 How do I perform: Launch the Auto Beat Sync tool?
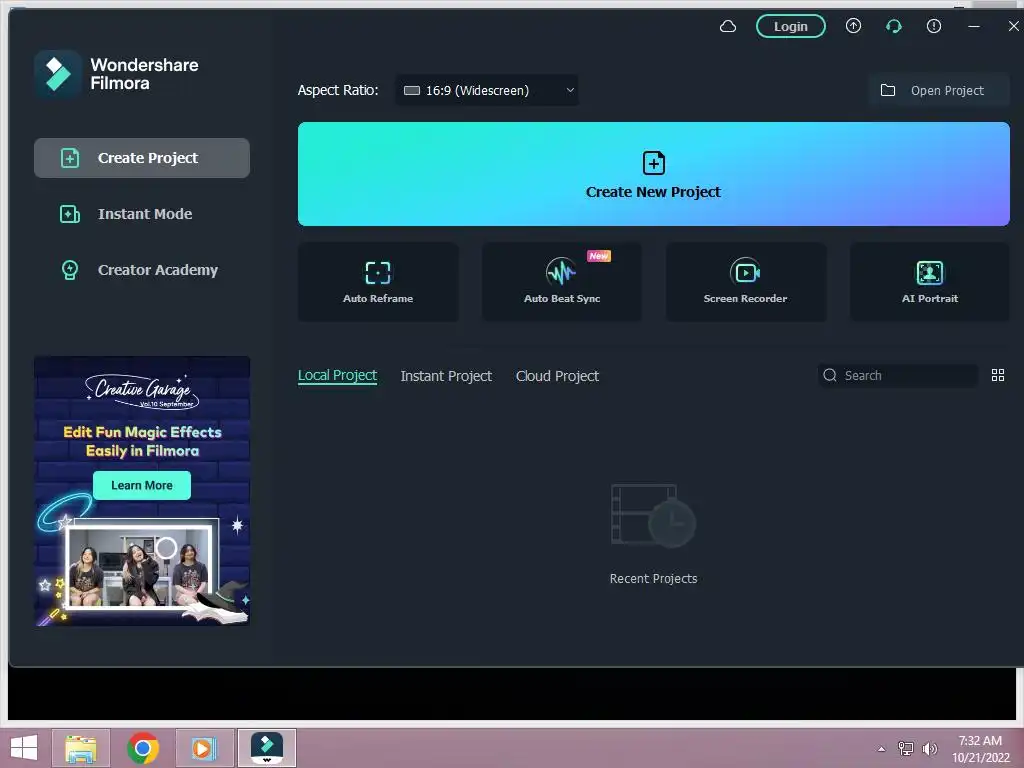[x=562, y=282]
